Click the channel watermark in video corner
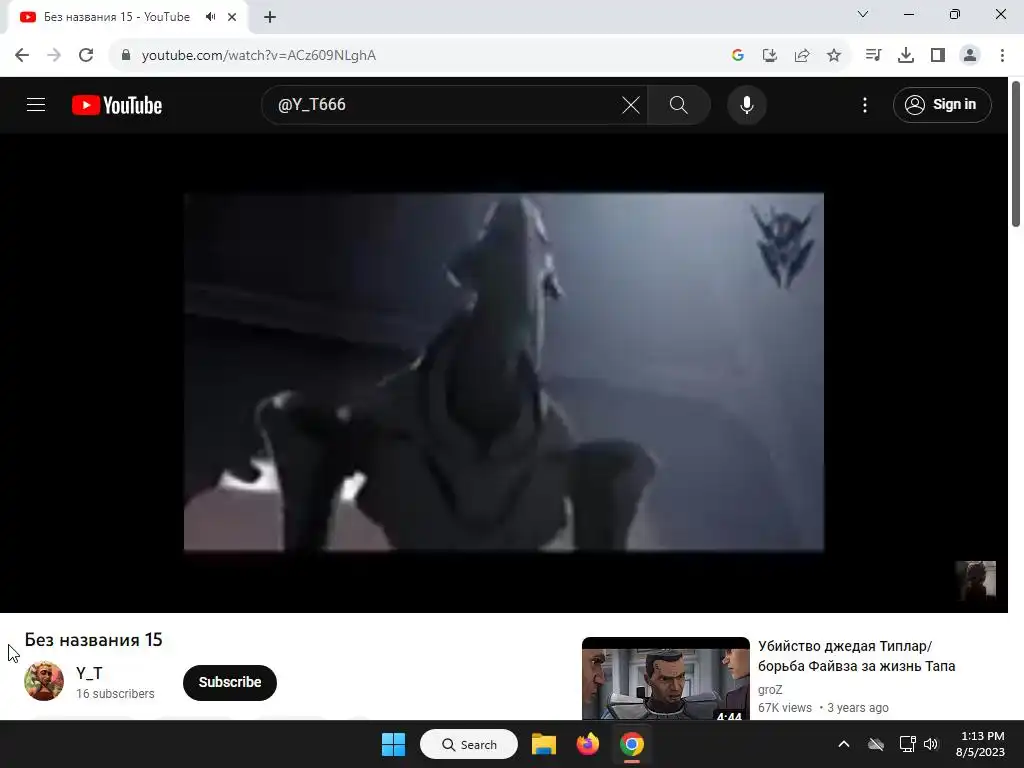This screenshot has width=1024, height=768. [976, 580]
